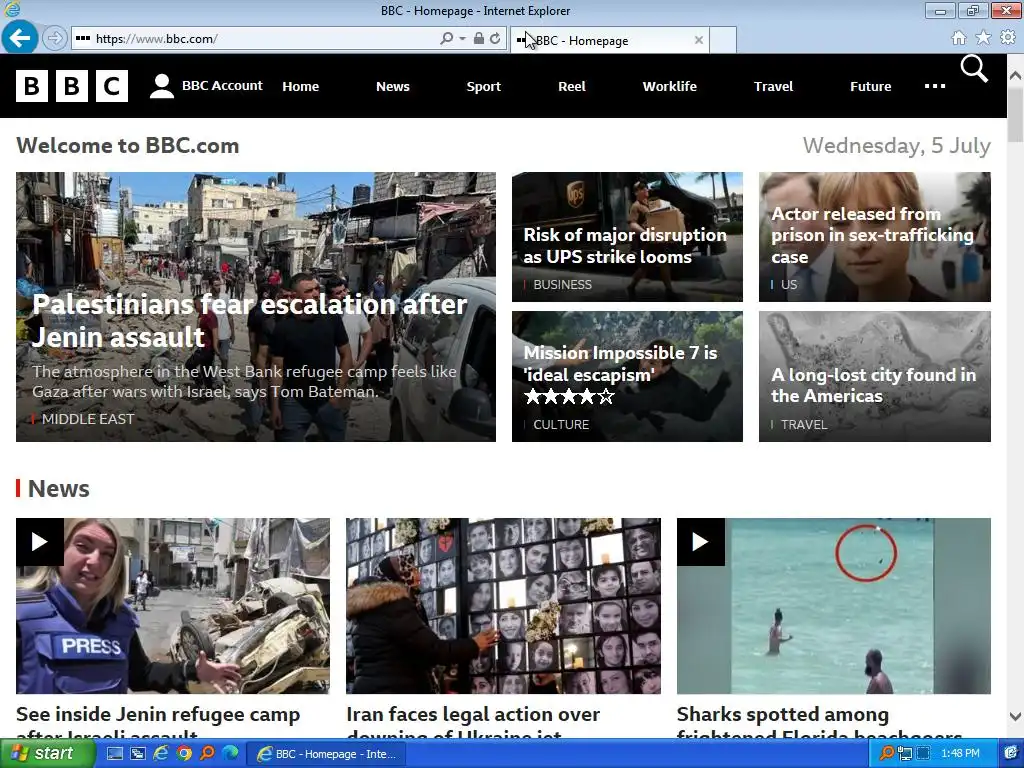Click the scrollbar up arrow

click(1016, 75)
